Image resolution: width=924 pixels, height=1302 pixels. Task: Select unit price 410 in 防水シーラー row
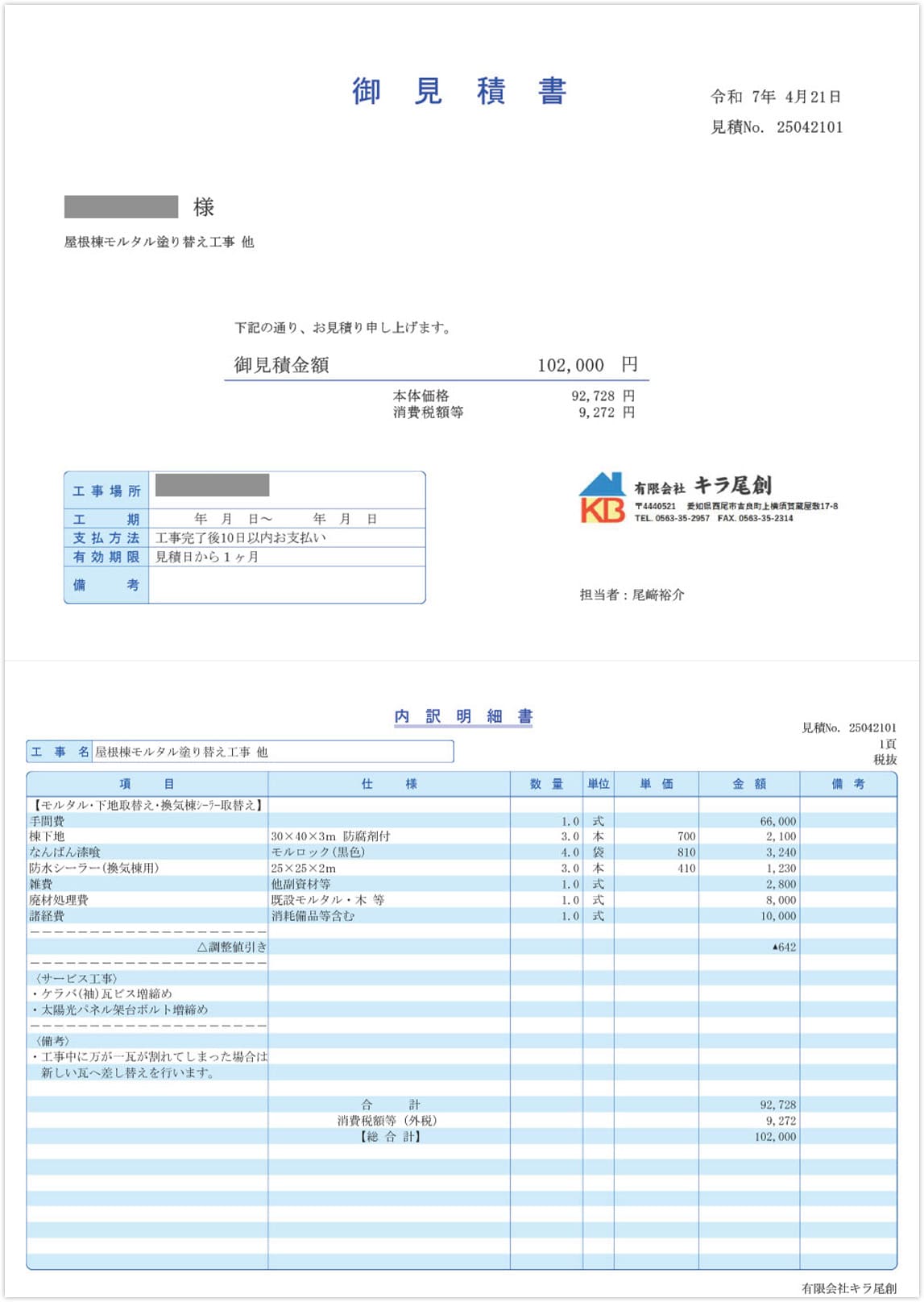point(686,869)
